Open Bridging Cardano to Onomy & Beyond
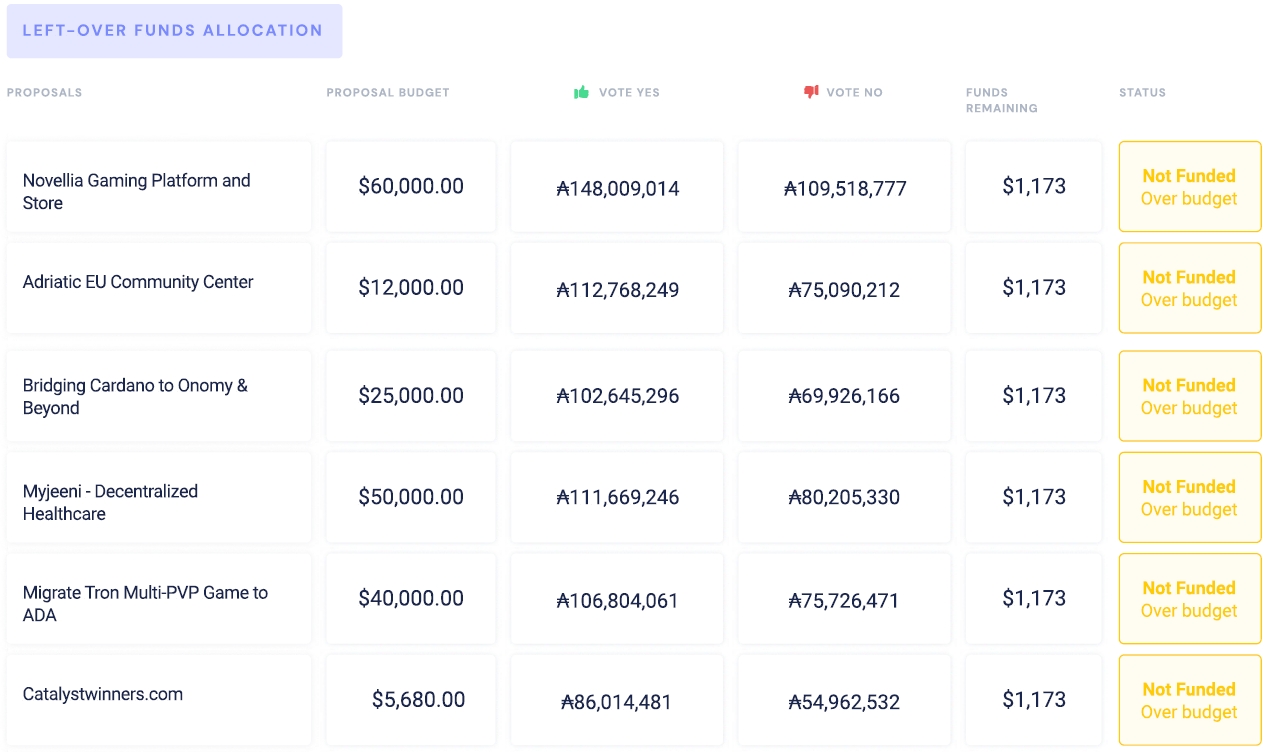This screenshot has height=752, width=1271. click(x=135, y=397)
